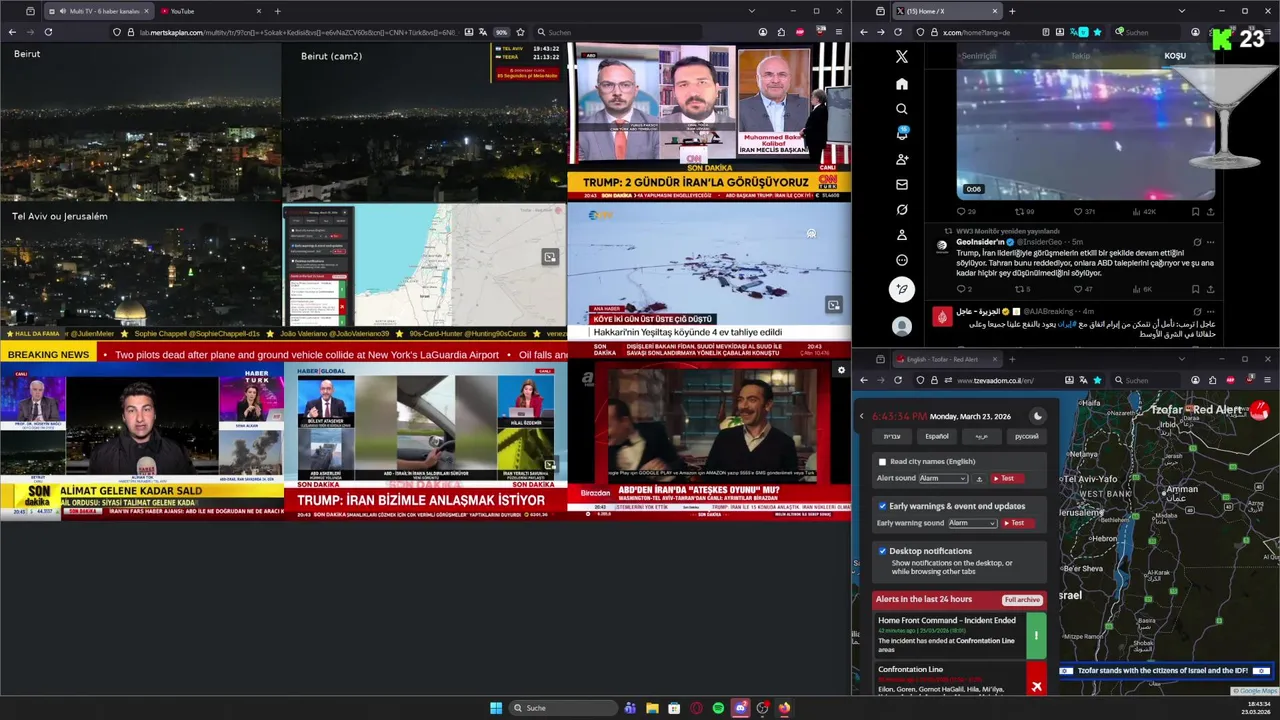Open X notifications bell icon
1280x720 pixels.
[x=902, y=134]
